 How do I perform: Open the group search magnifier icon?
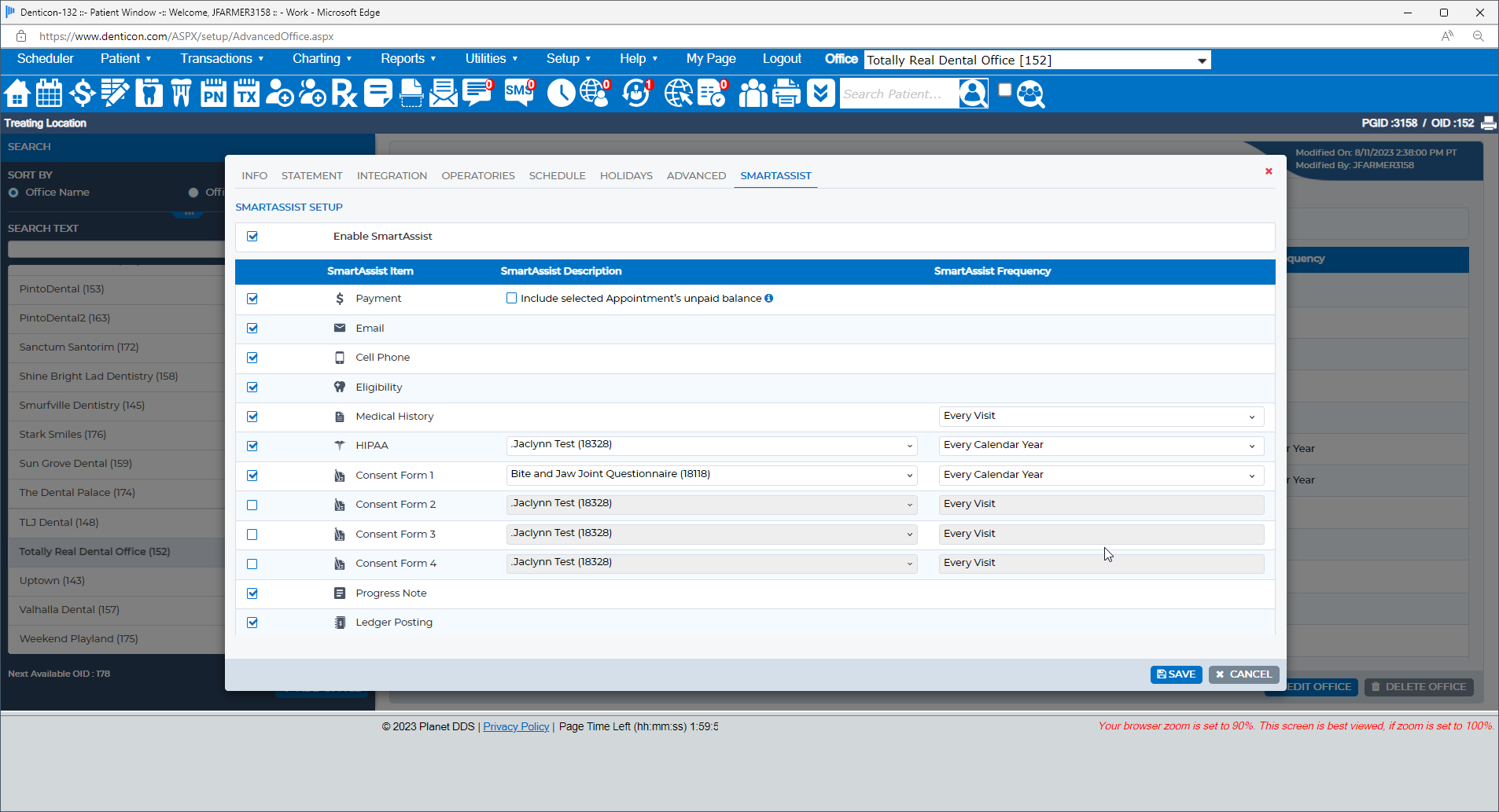tap(1031, 94)
